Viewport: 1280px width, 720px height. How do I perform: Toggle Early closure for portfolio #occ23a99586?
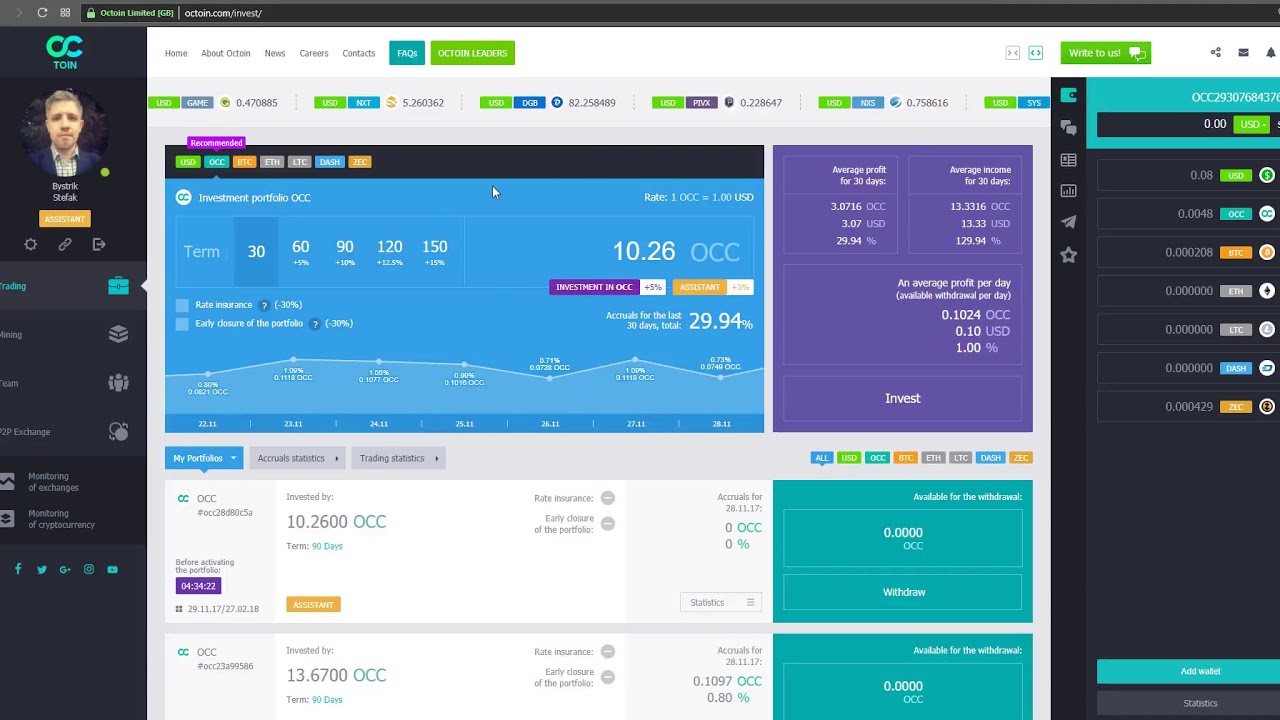click(x=608, y=677)
